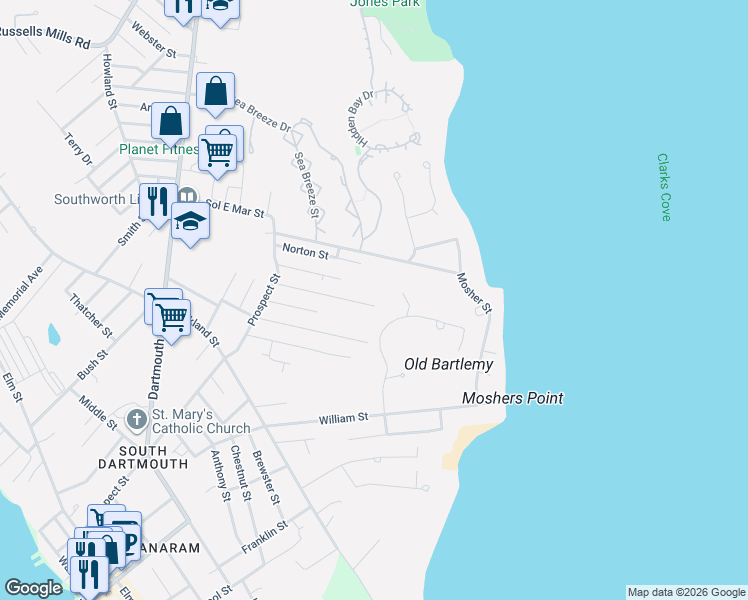Select the Southworth library label

coord(97,199)
